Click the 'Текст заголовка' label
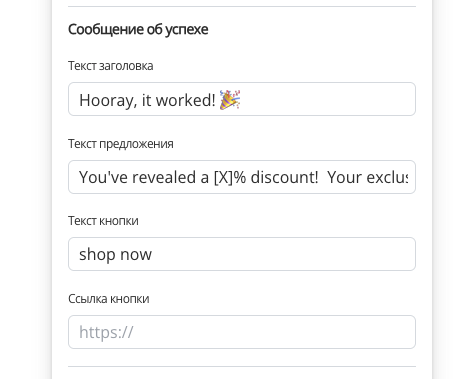Viewport: 458px width, 379px height. 111,66
